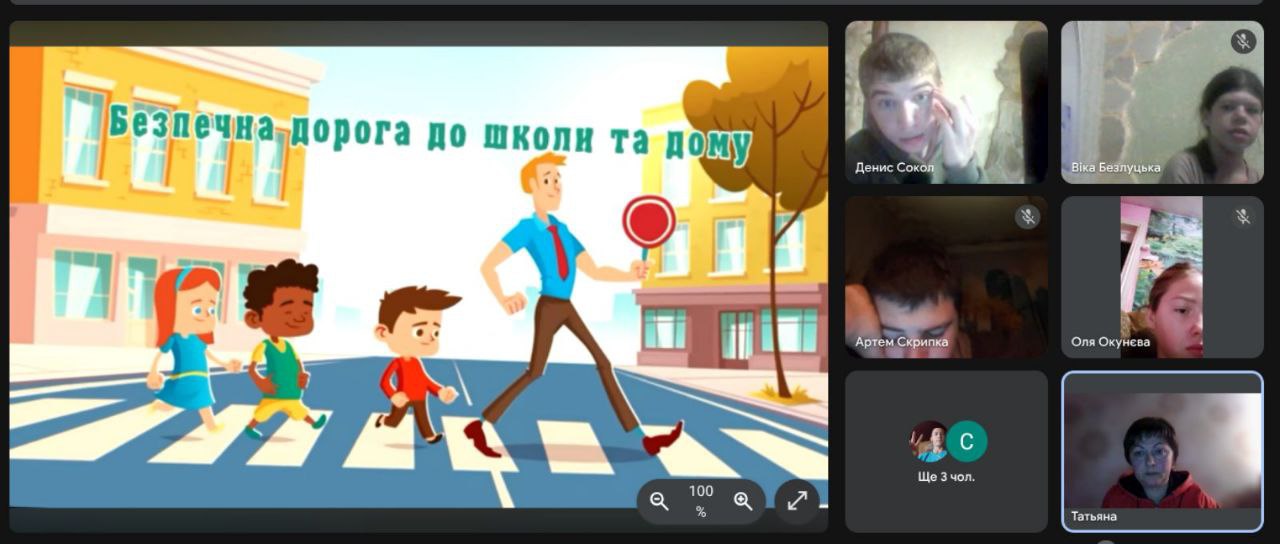1280x544 pixels.
Task: Click the muted mic icon on Оля Окунева's tile
Action: click(1243, 216)
